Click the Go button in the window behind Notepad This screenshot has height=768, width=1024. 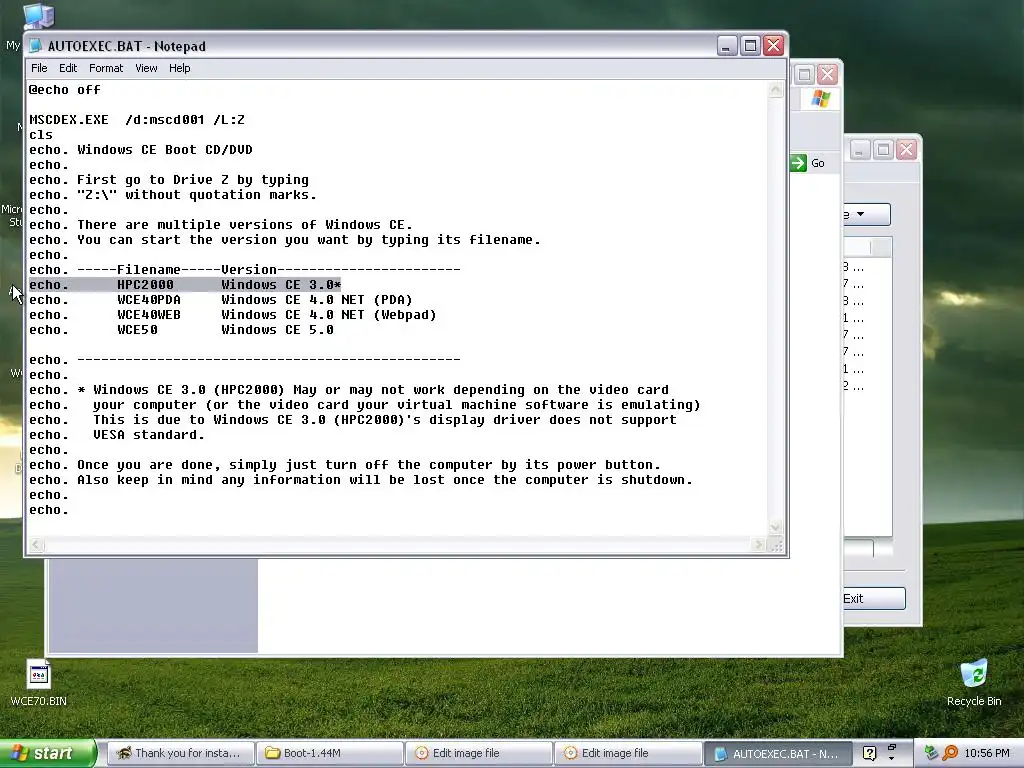pyautogui.click(x=808, y=163)
